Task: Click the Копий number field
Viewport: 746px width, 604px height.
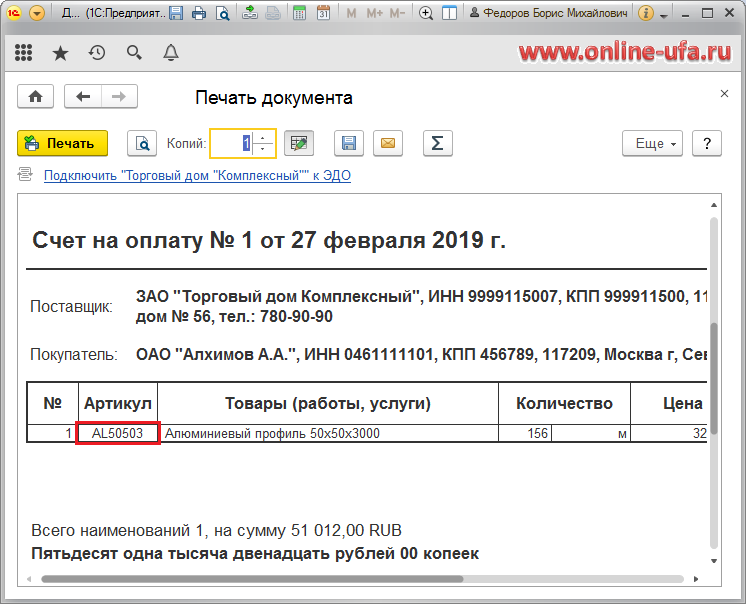Action: pos(232,143)
